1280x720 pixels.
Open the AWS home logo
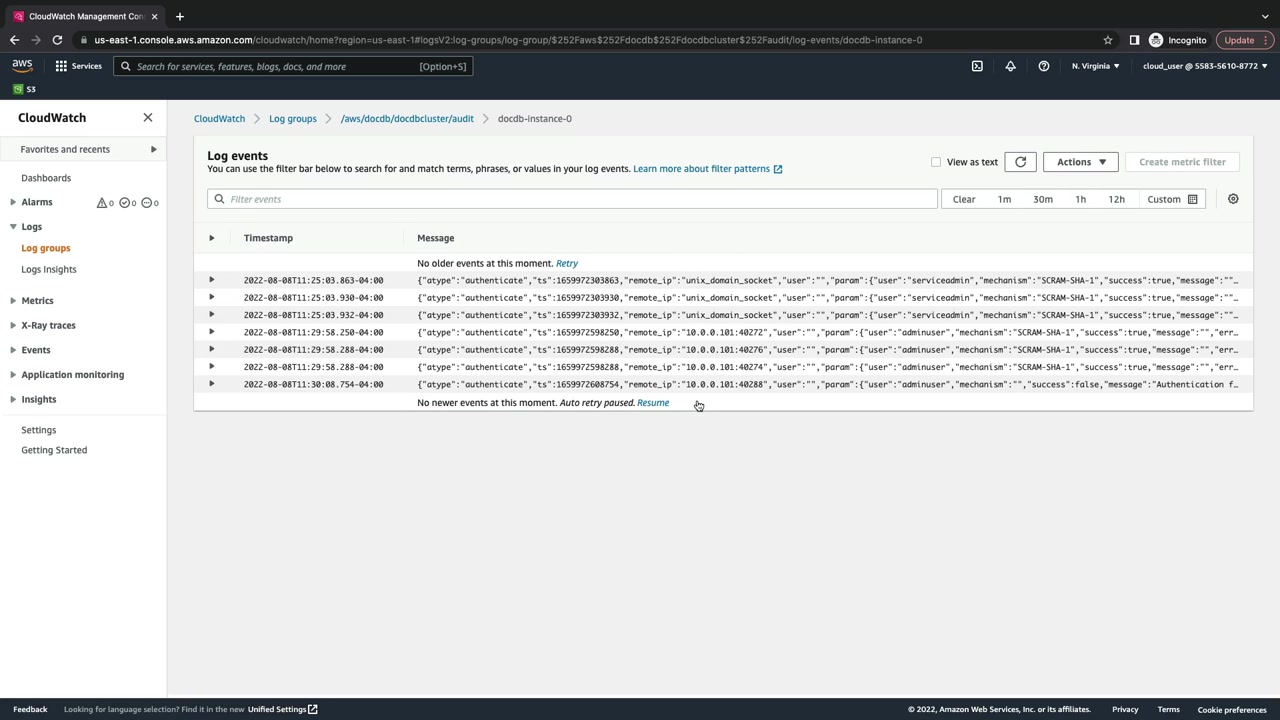tap(22, 66)
